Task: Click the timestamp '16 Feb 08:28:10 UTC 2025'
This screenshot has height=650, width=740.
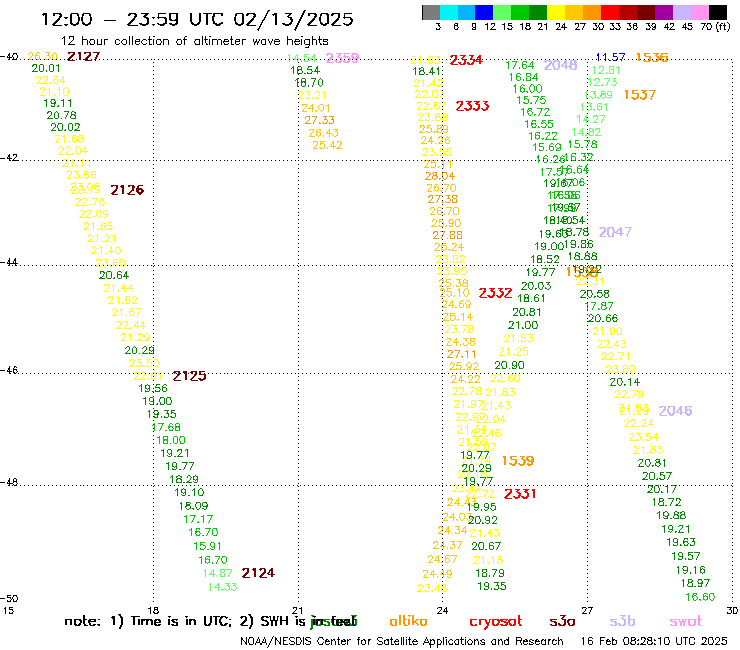Action: tap(654, 642)
